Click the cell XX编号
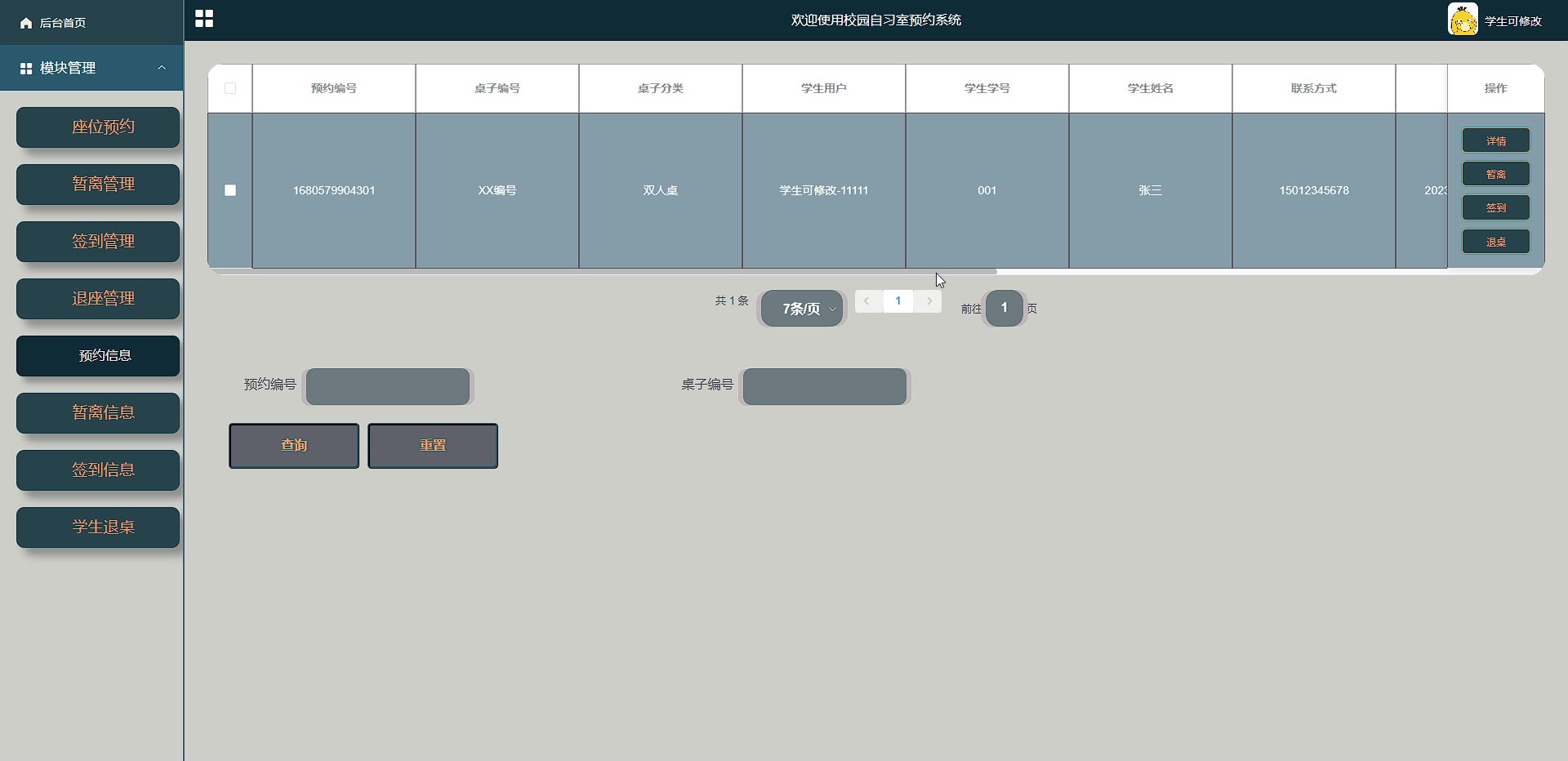Viewport: 1568px width, 761px height. [497, 190]
